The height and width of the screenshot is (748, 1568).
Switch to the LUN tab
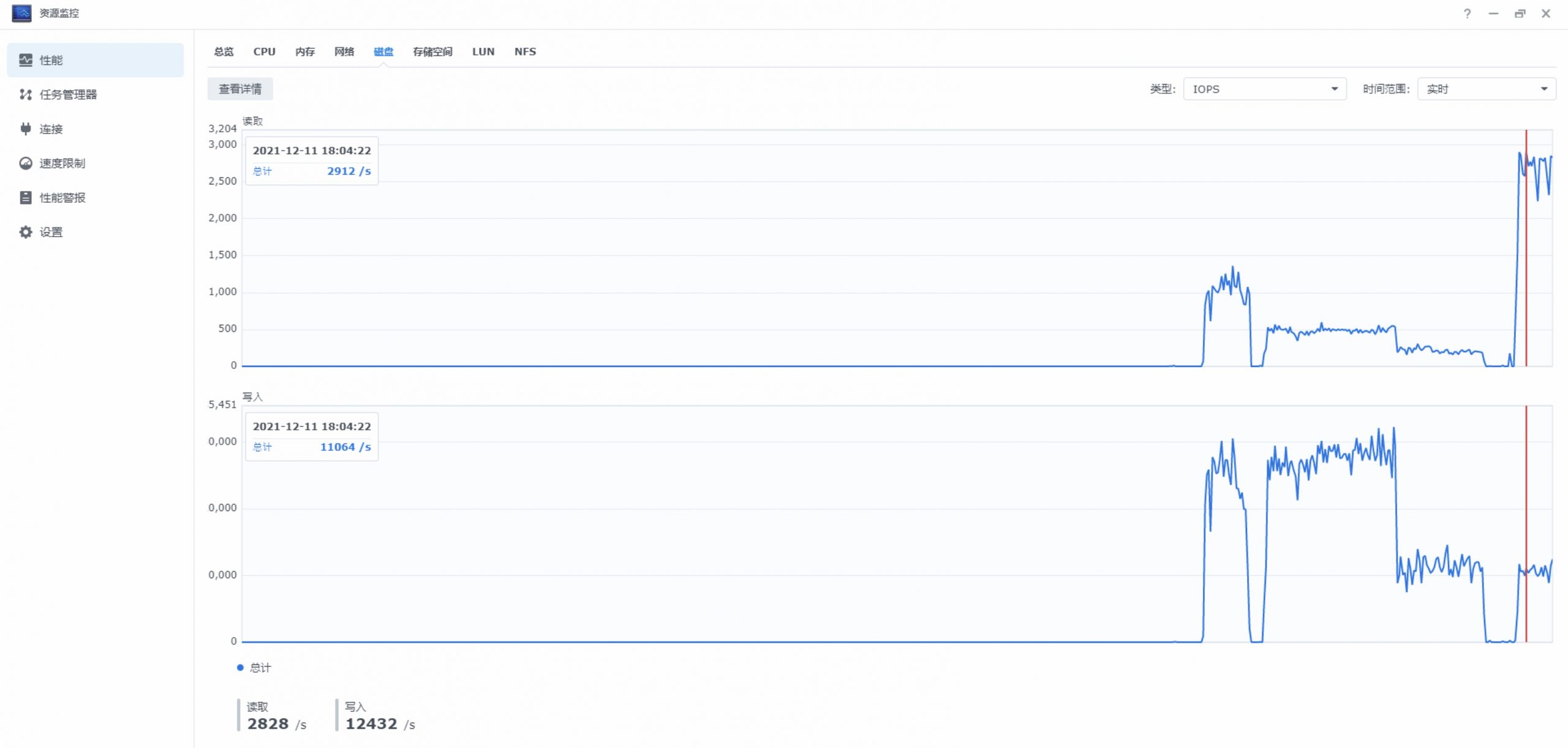click(x=483, y=51)
